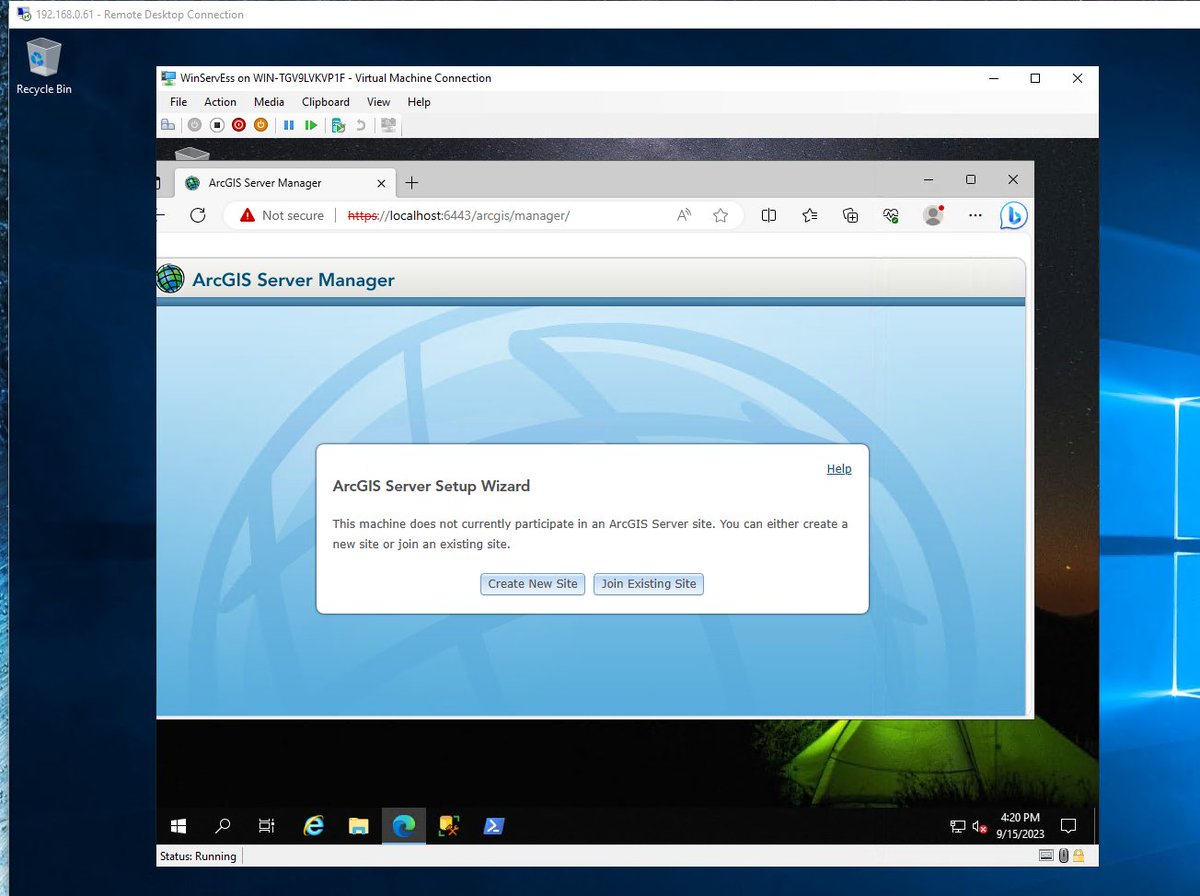Open Task View in VM taskbar
Screen dimensions: 1200x896
pyautogui.click(x=267, y=826)
